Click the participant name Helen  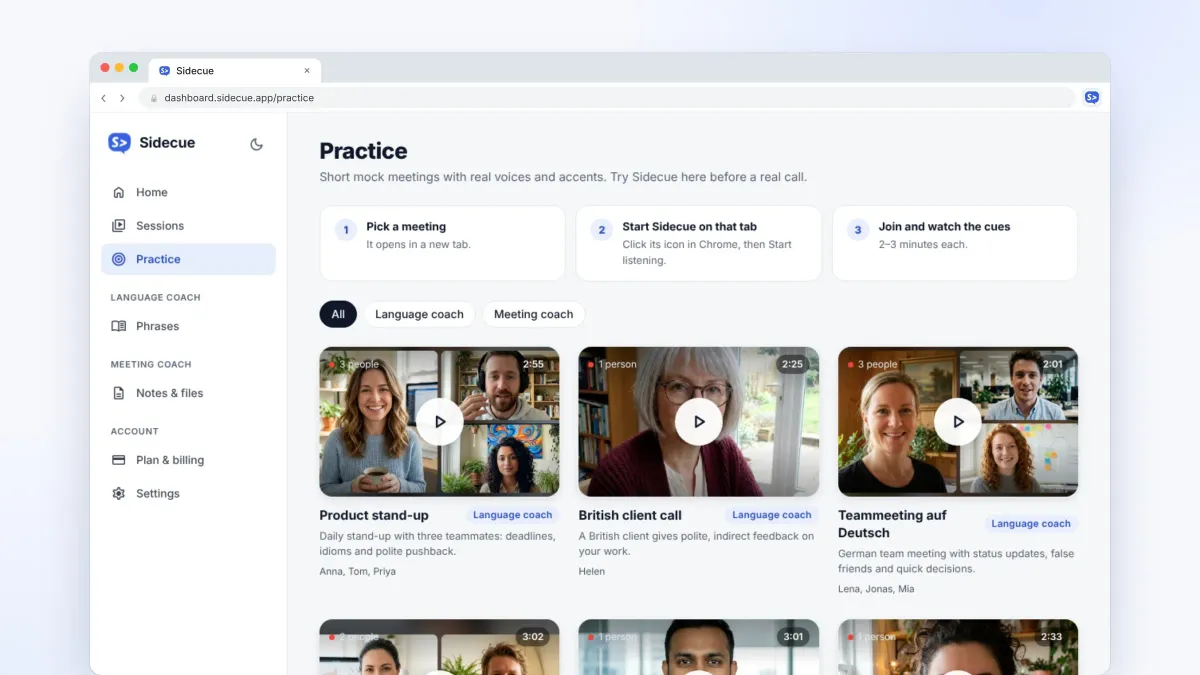tap(592, 571)
